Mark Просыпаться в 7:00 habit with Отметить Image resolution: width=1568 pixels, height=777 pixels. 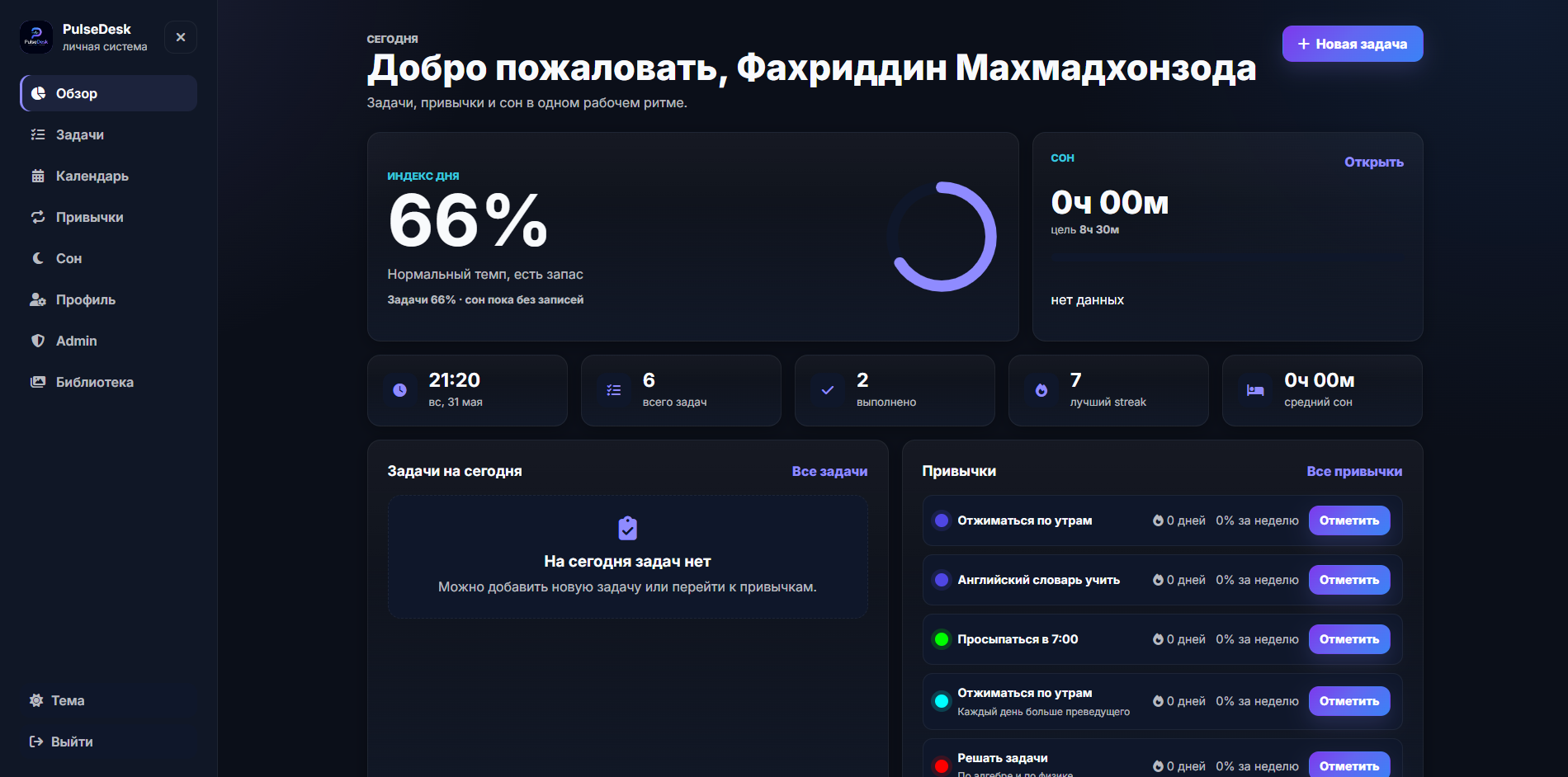tap(1349, 639)
